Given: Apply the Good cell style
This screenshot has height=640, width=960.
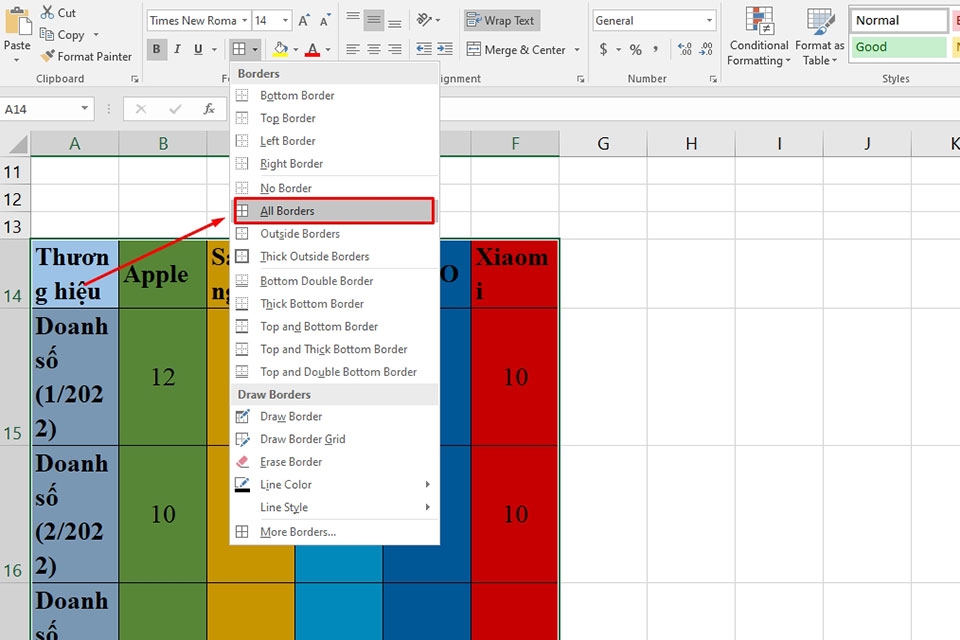Looking at the screenshot, I should 898,47.
